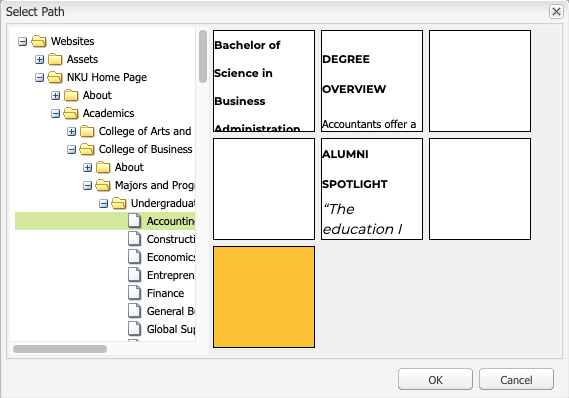This screenshot has height=398, width=569.
Task: Collapse Majors and Programs node
Action: (x=87, y=185)
